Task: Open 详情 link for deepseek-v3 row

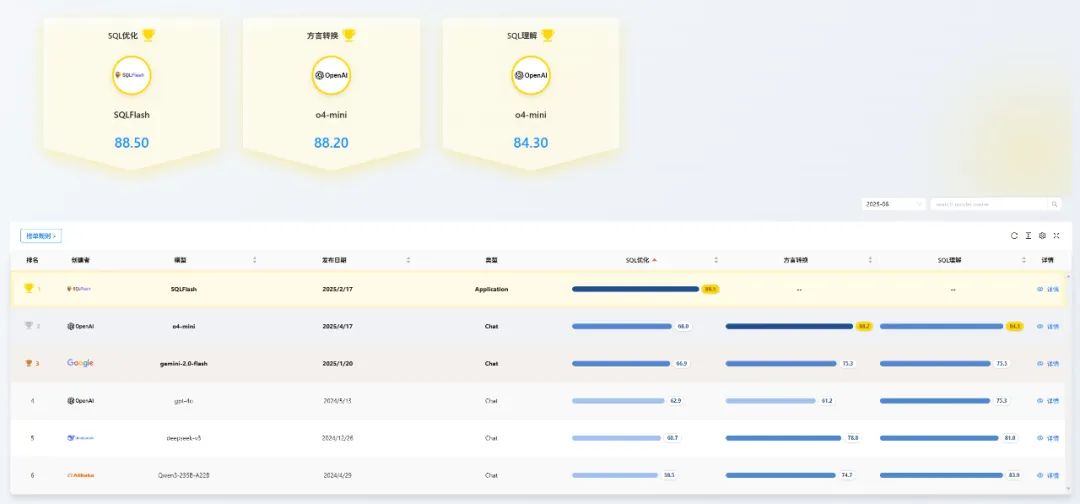Action: click(x=1048, y=438)
